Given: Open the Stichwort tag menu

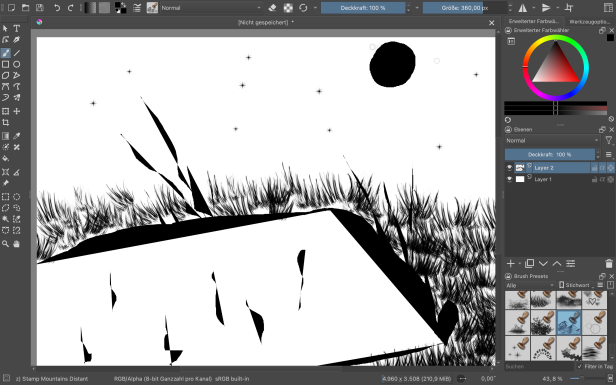Looking at the screenshot, I should [x=577, y=285].
